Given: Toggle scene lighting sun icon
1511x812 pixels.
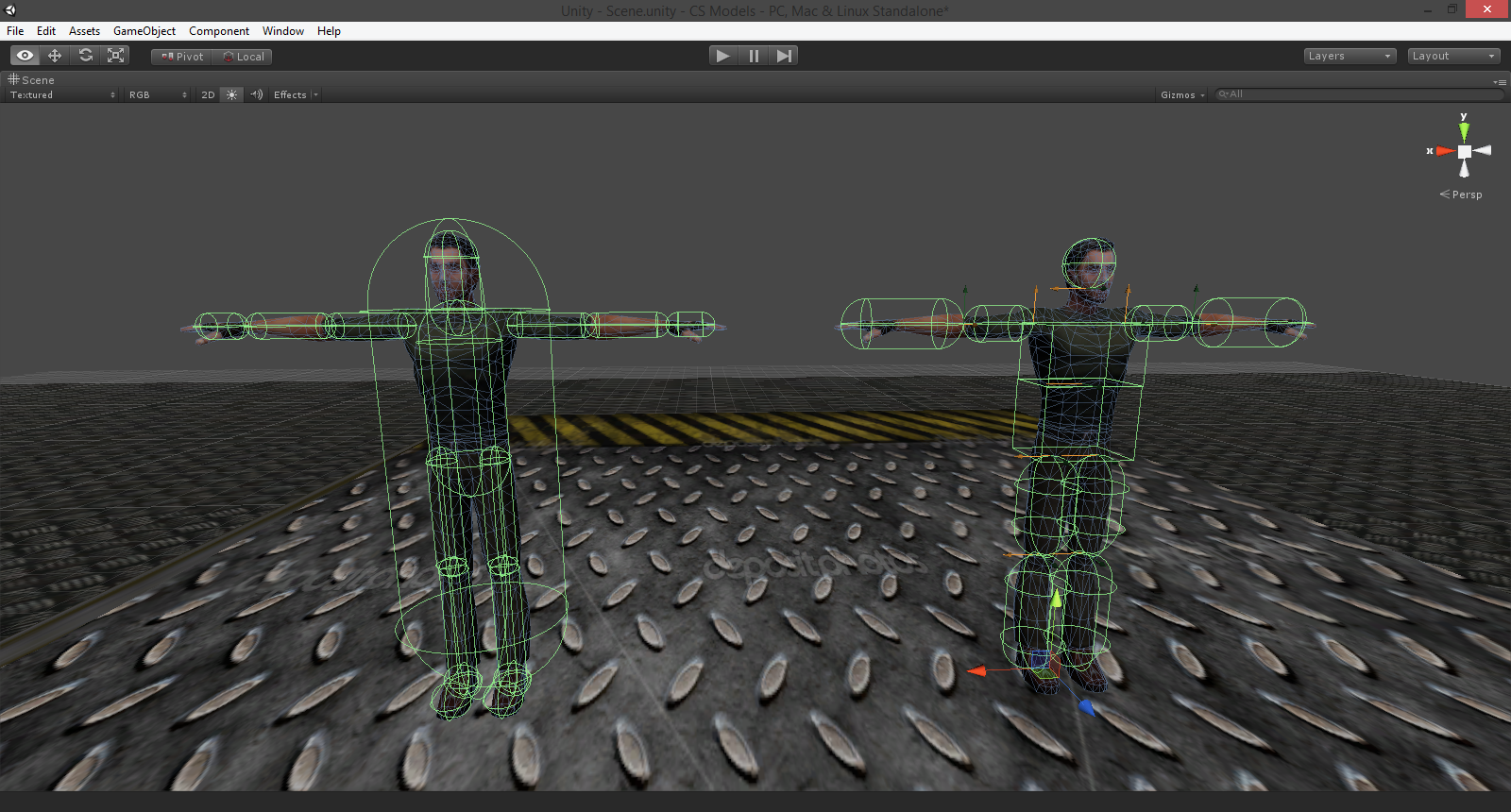Looking at the screenshot, I should pyautogui.click(x=232, y=95).
